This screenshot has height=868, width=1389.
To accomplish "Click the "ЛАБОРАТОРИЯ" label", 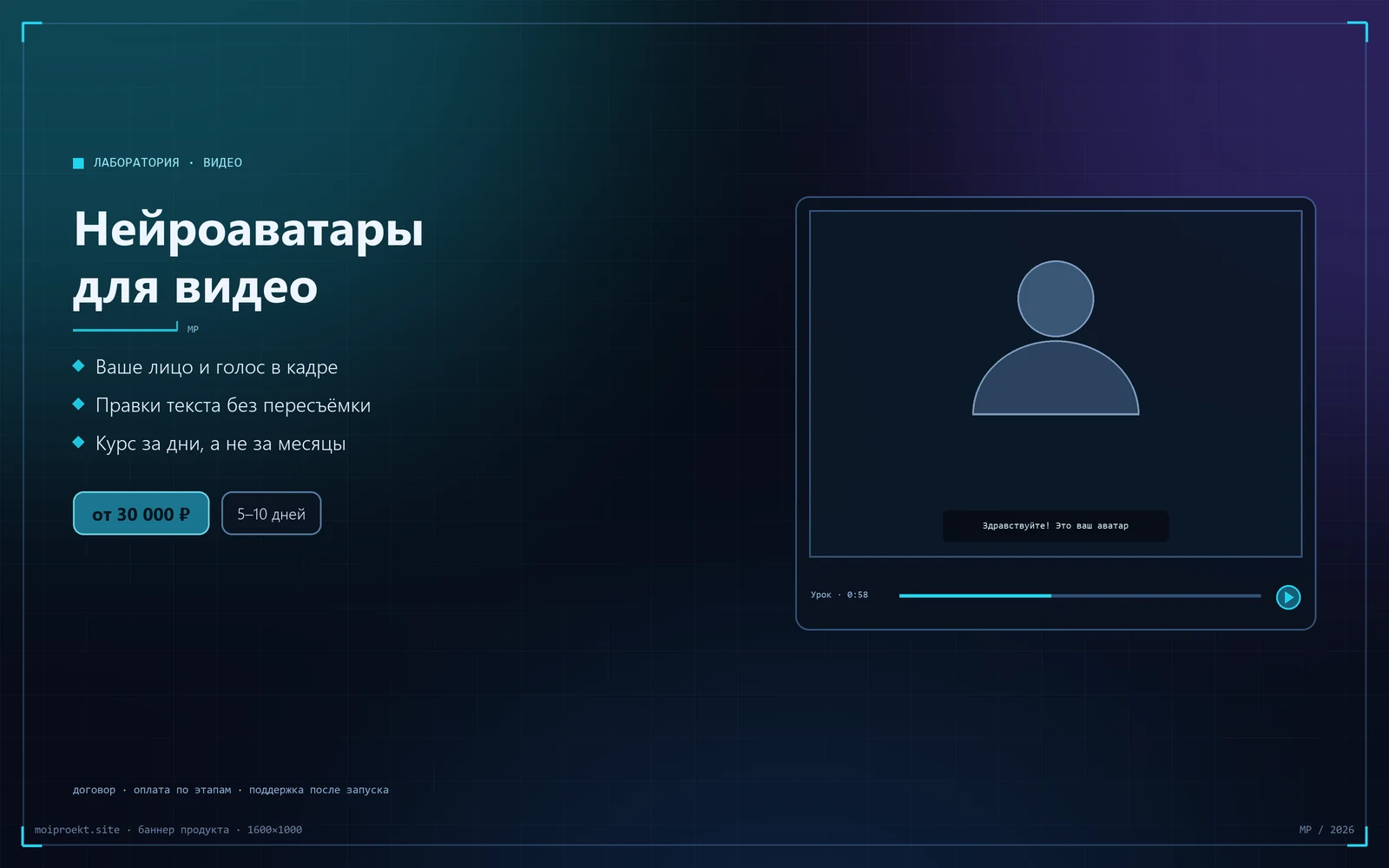I will coord(136,163).
